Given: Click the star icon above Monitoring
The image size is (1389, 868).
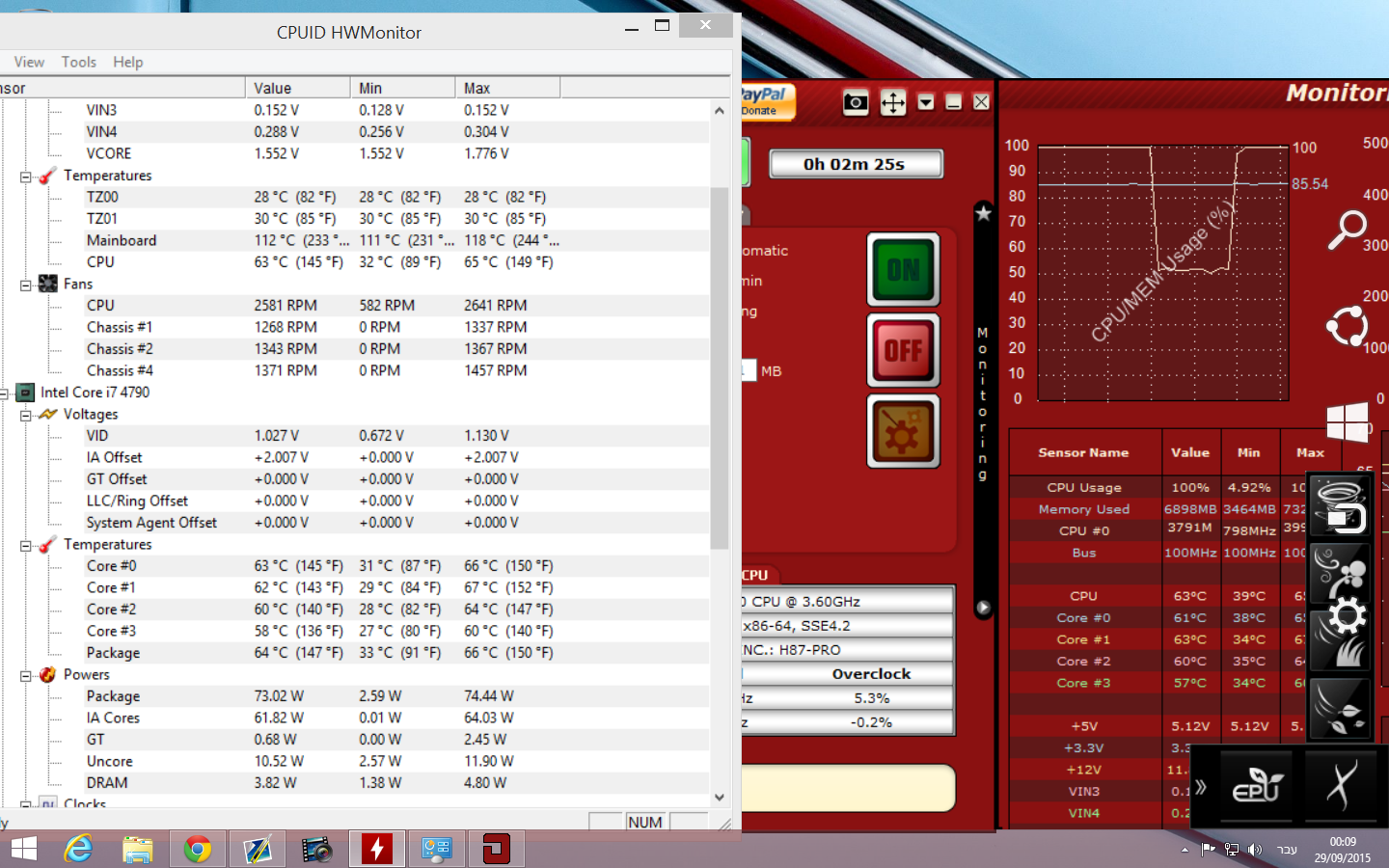Looking at the screenshot, I should 983,213.
